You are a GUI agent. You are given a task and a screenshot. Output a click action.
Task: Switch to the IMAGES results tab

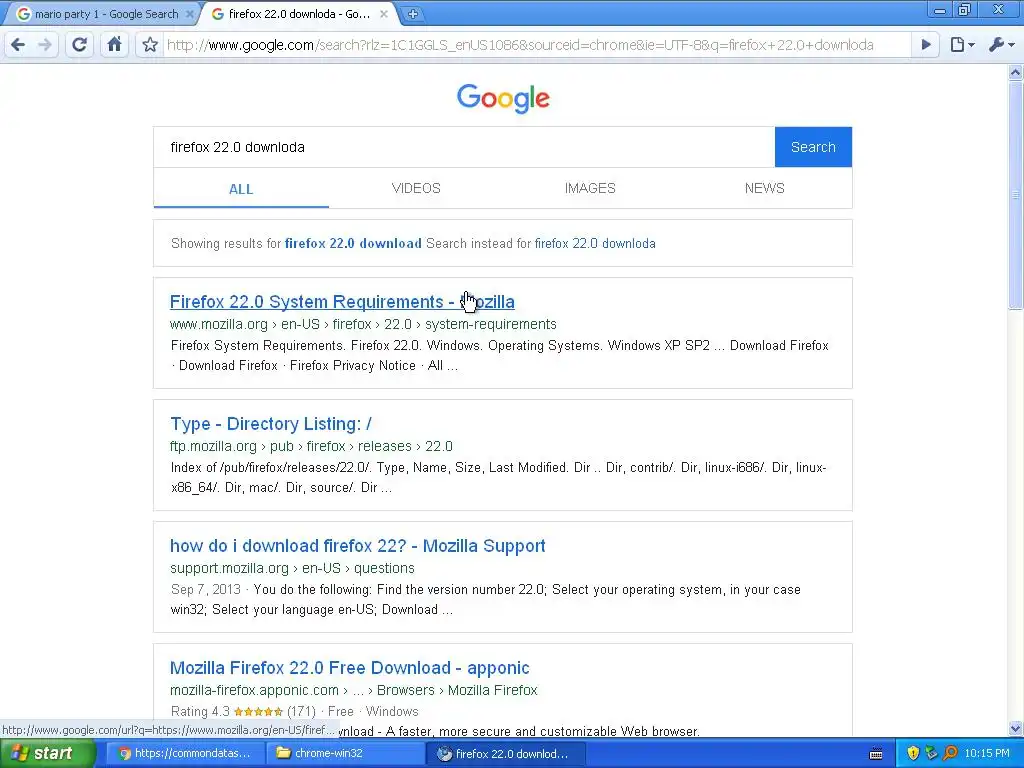click(590, 188)
